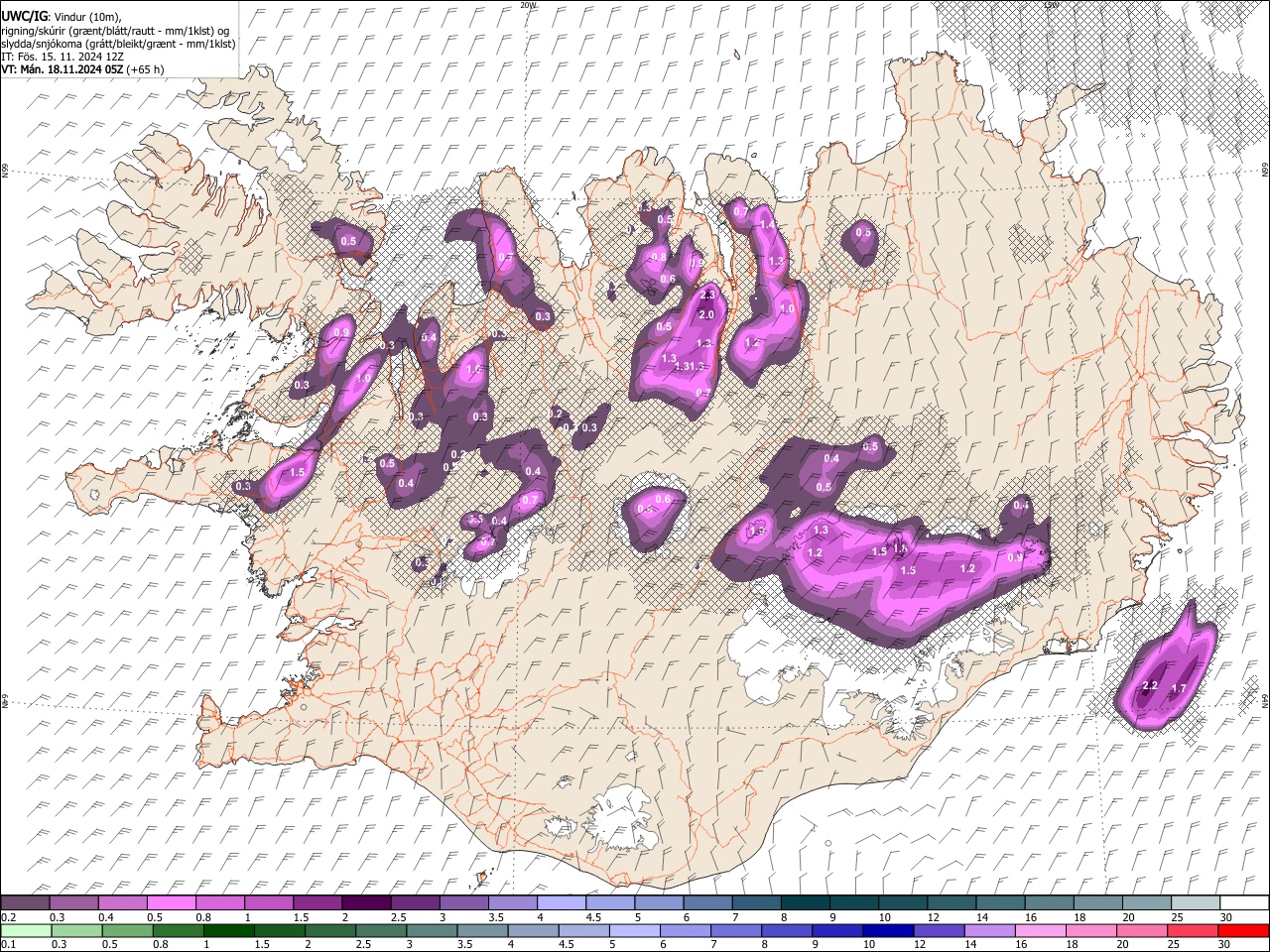This screenshot has height=952, width=1270.
Task: Click the map value "2.3" in the north
Action: 707,296
